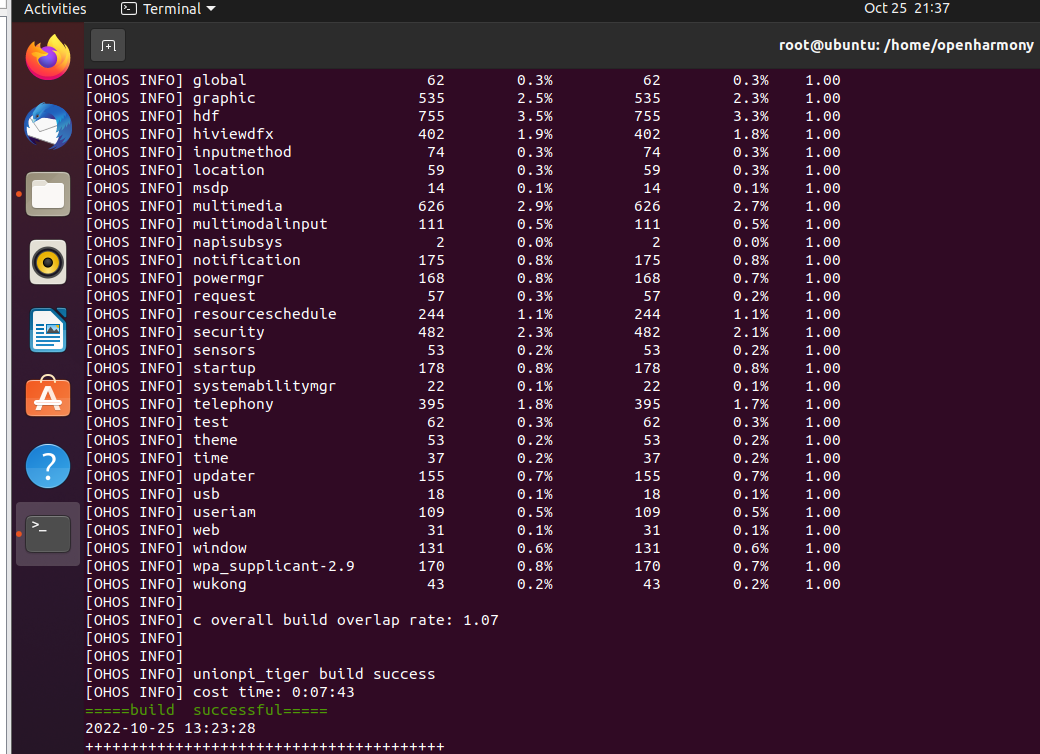Open the Activities overview
Viewport: 1040px width, 754px height.
(x=55, y=9)
